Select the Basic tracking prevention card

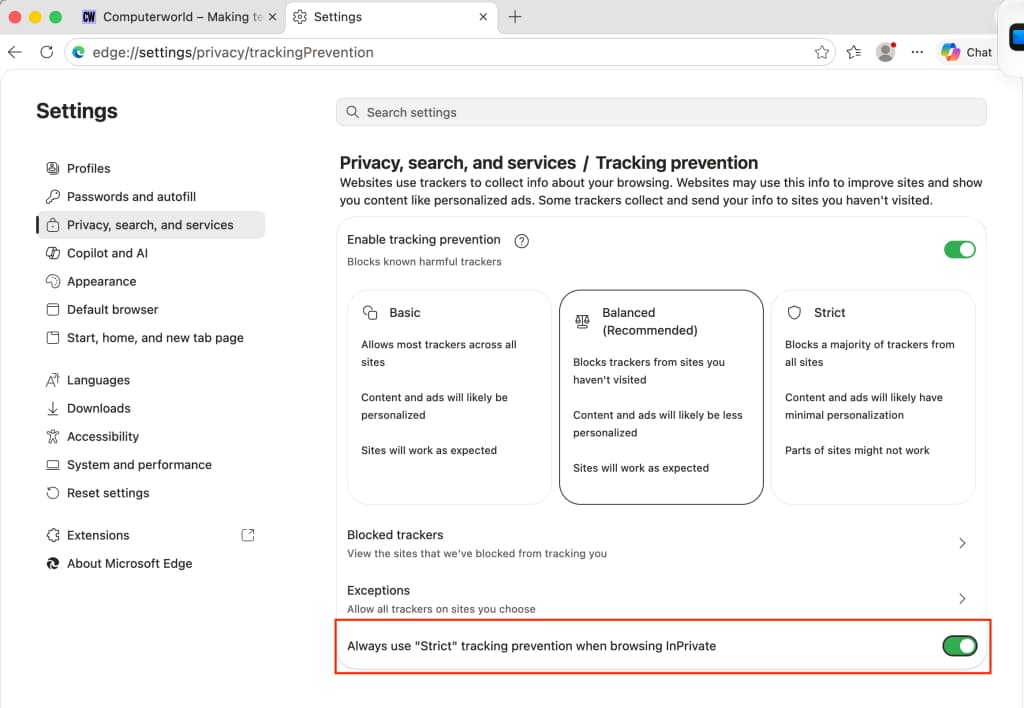[x=449, y=397]
